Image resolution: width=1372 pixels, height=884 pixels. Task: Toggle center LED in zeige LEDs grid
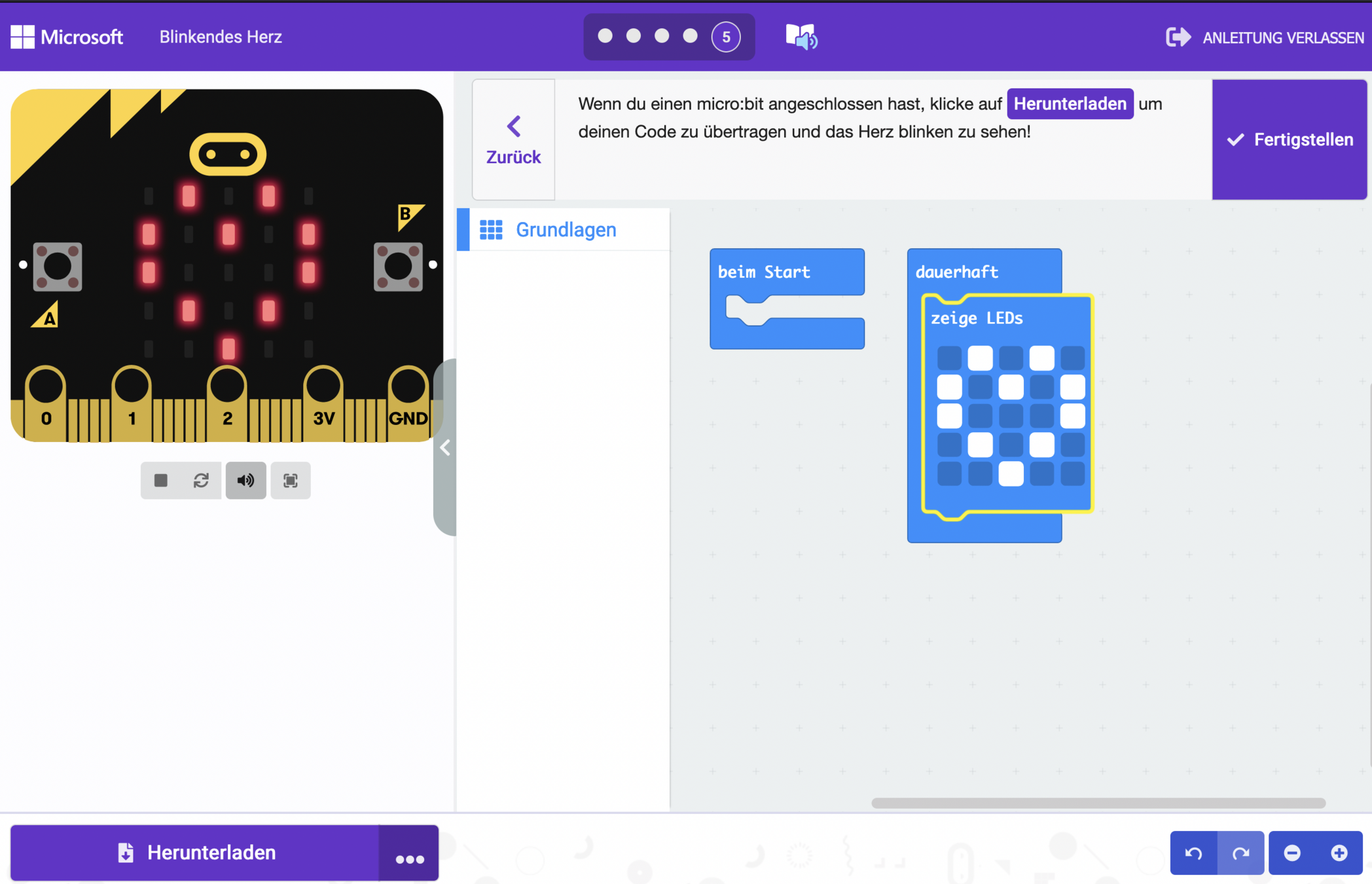point(1011,416)
